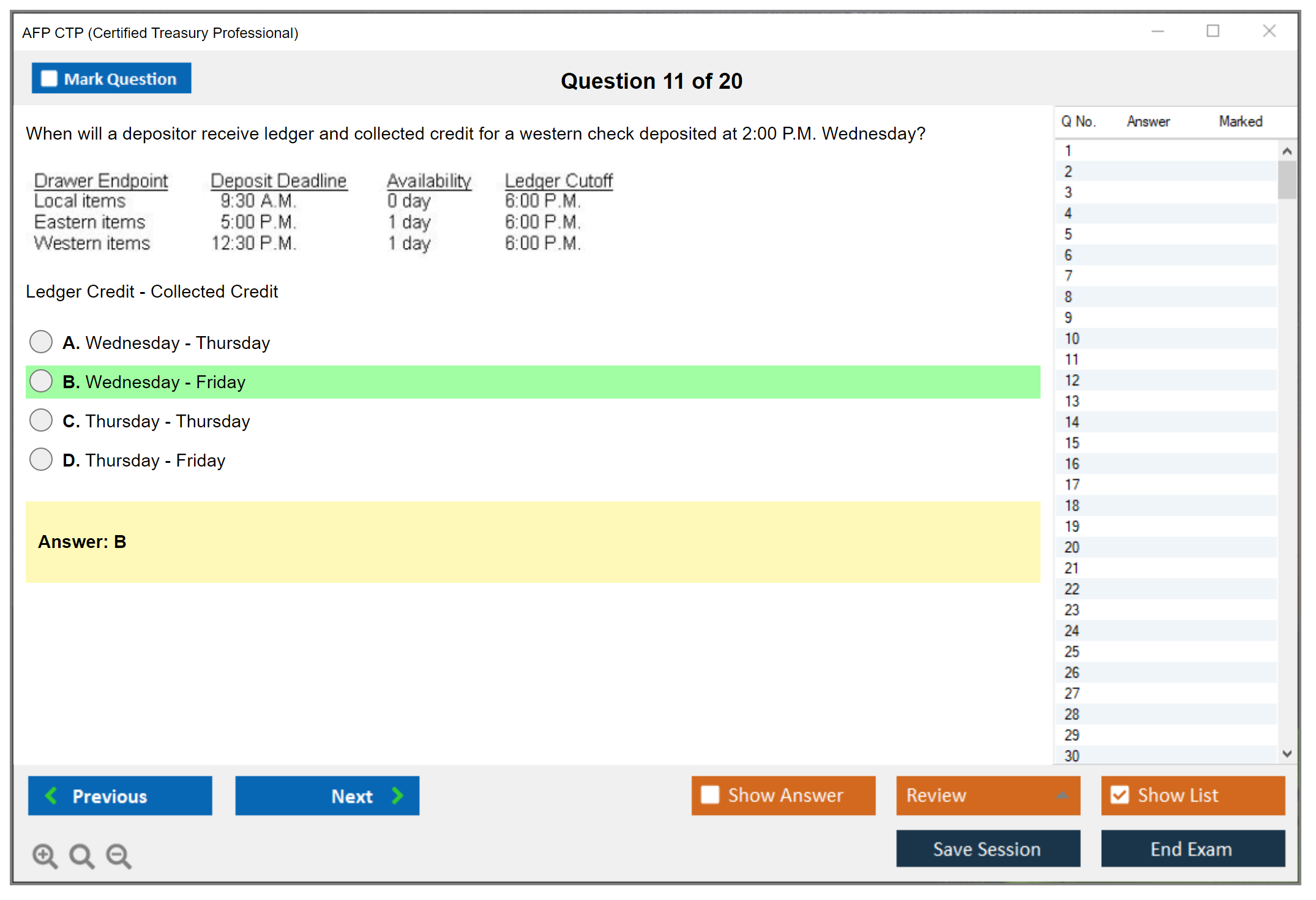Viewport: 1316px width, 900px height.
Task: Toggle the Show Answer checkbox
Action: pos(710,795)
